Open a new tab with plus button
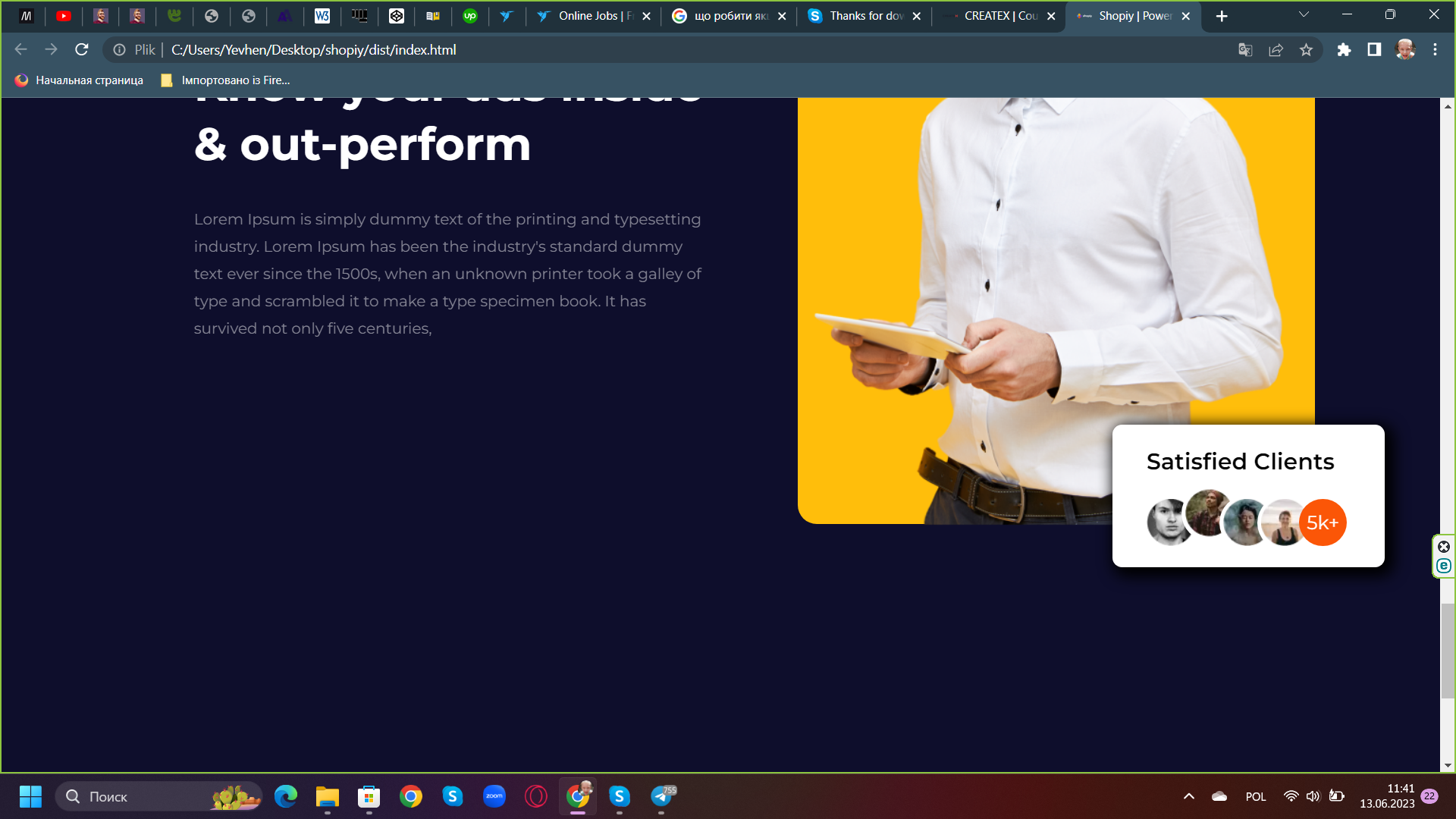The image size is (1456, 819). pos(1222,16)
